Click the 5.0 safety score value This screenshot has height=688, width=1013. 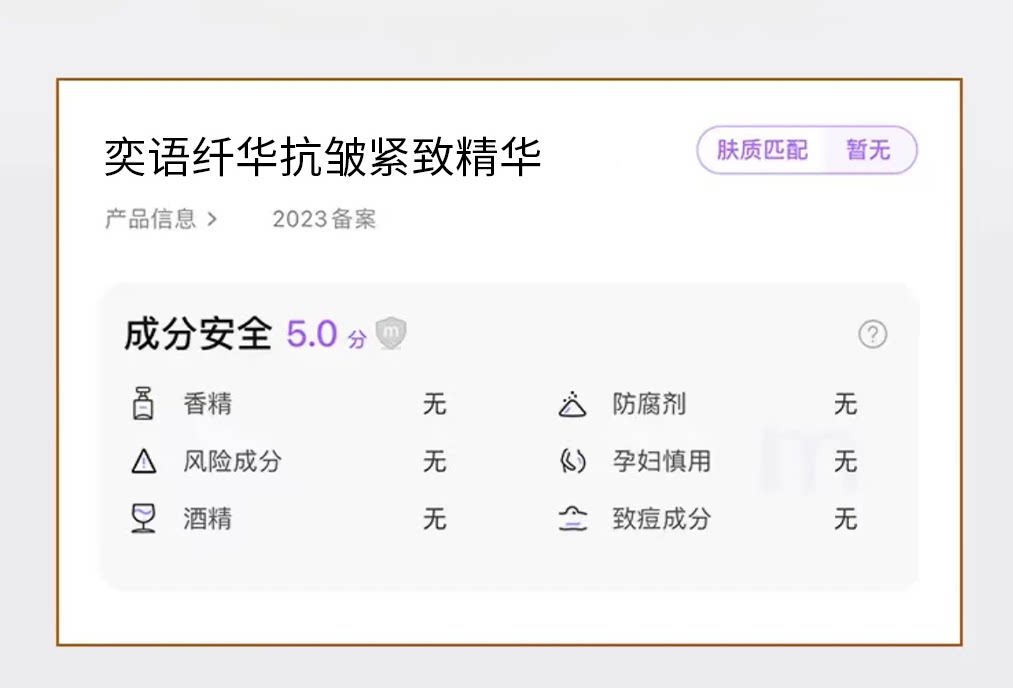coord(312,334)
